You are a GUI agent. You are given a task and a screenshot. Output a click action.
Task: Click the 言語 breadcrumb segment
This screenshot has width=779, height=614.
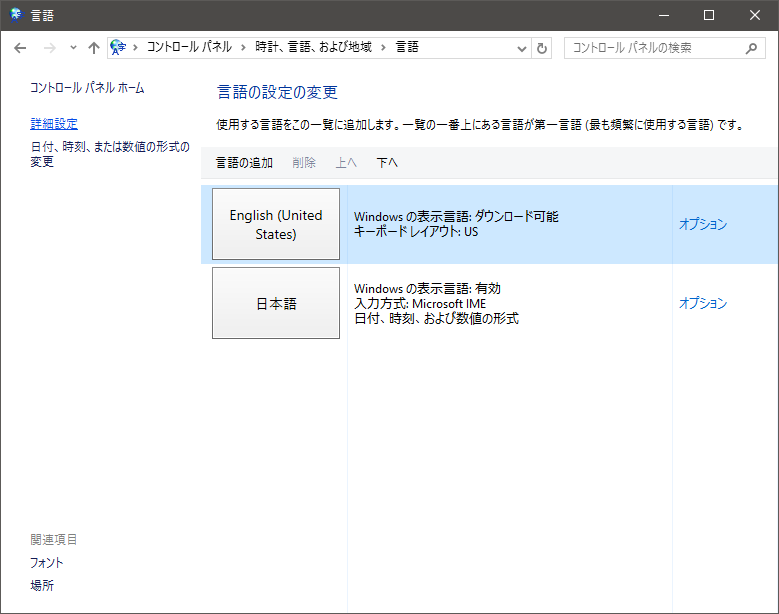pos(407,47)
